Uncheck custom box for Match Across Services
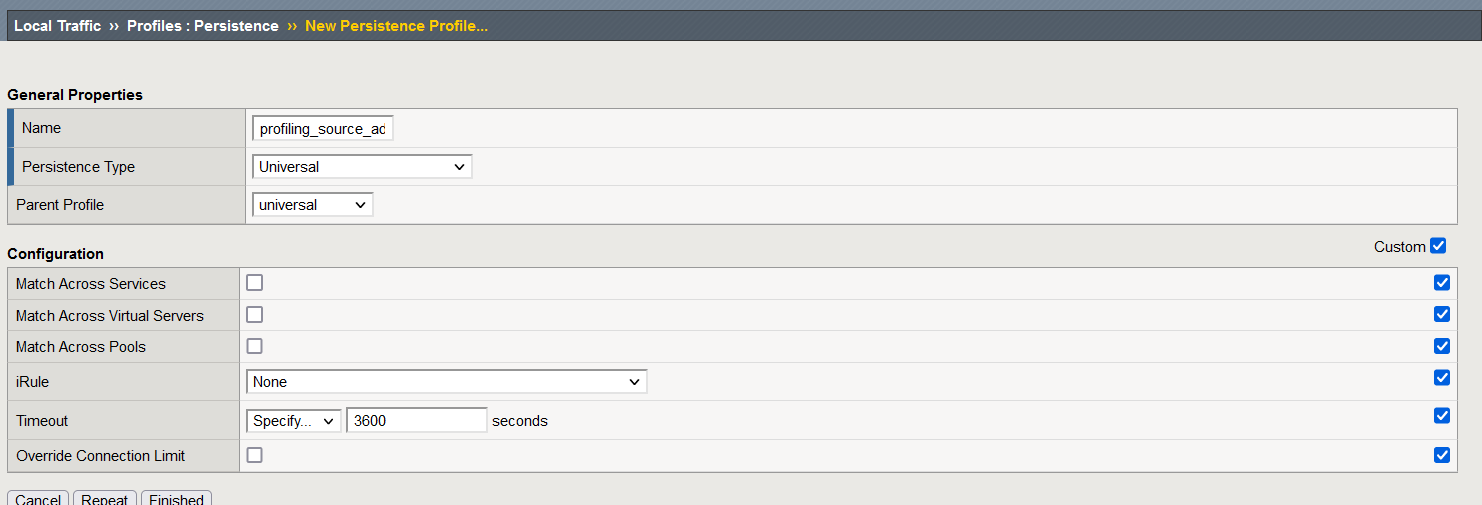The image size is (1482, 505). click(x=1442, y=283)
